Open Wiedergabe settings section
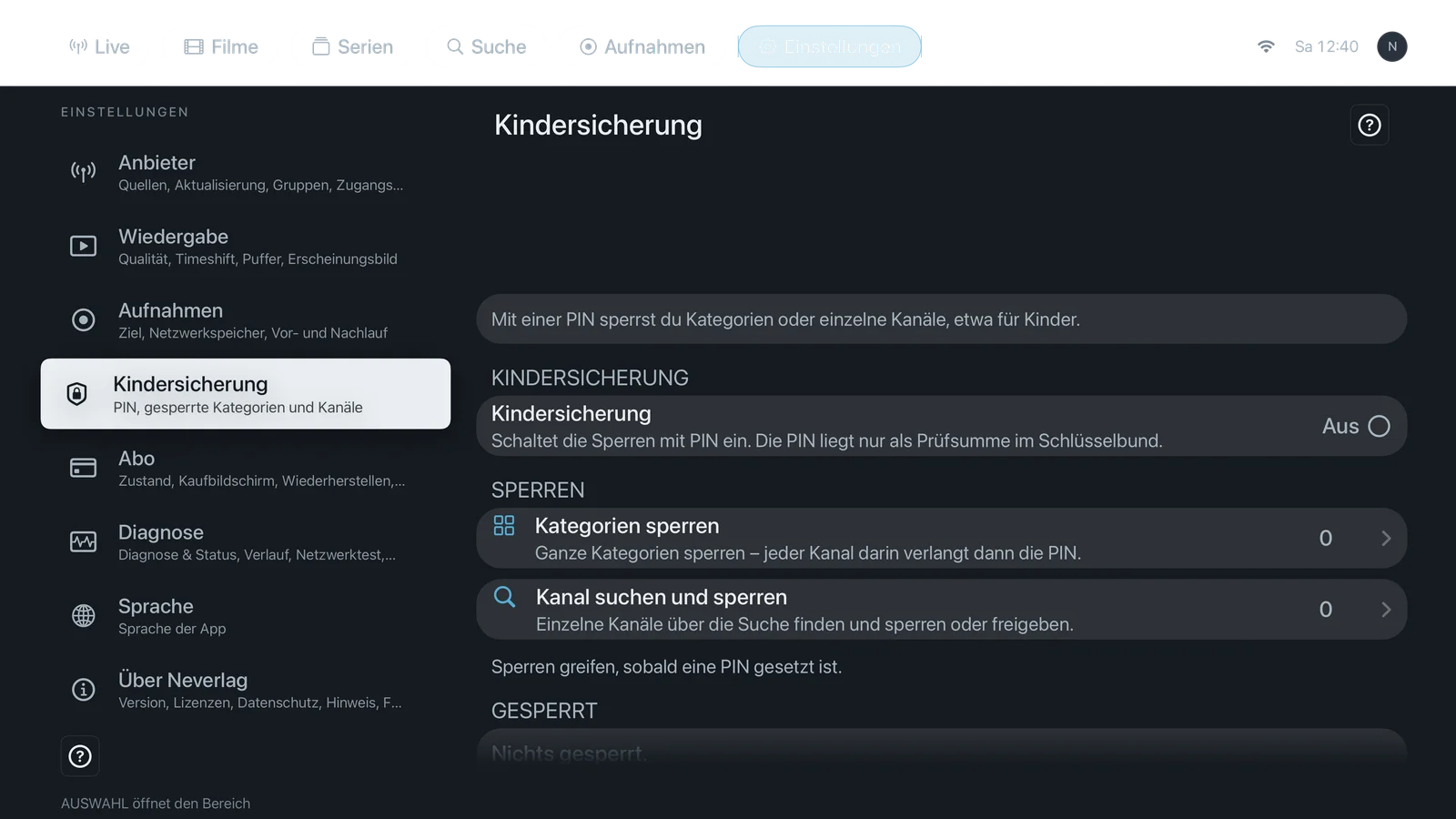The height and width of the screenshot is (819, 1456). (246, 246)
